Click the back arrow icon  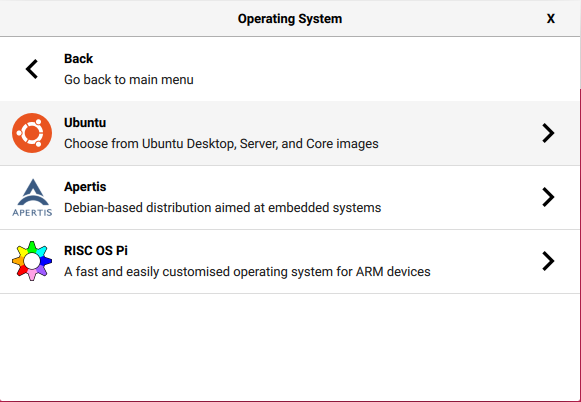click(x=32, y=69)
